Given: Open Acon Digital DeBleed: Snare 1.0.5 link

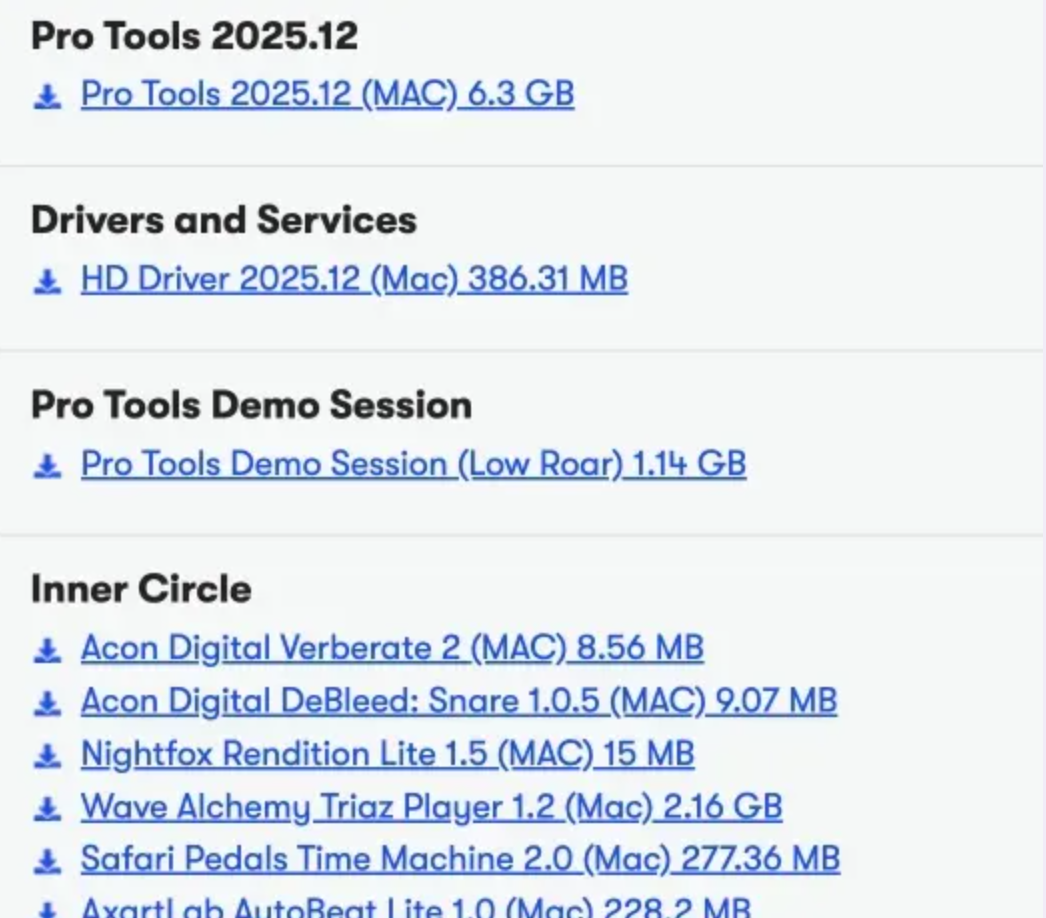Looking at the screenshot, I should pyautogui.click(x=458, y=701).
